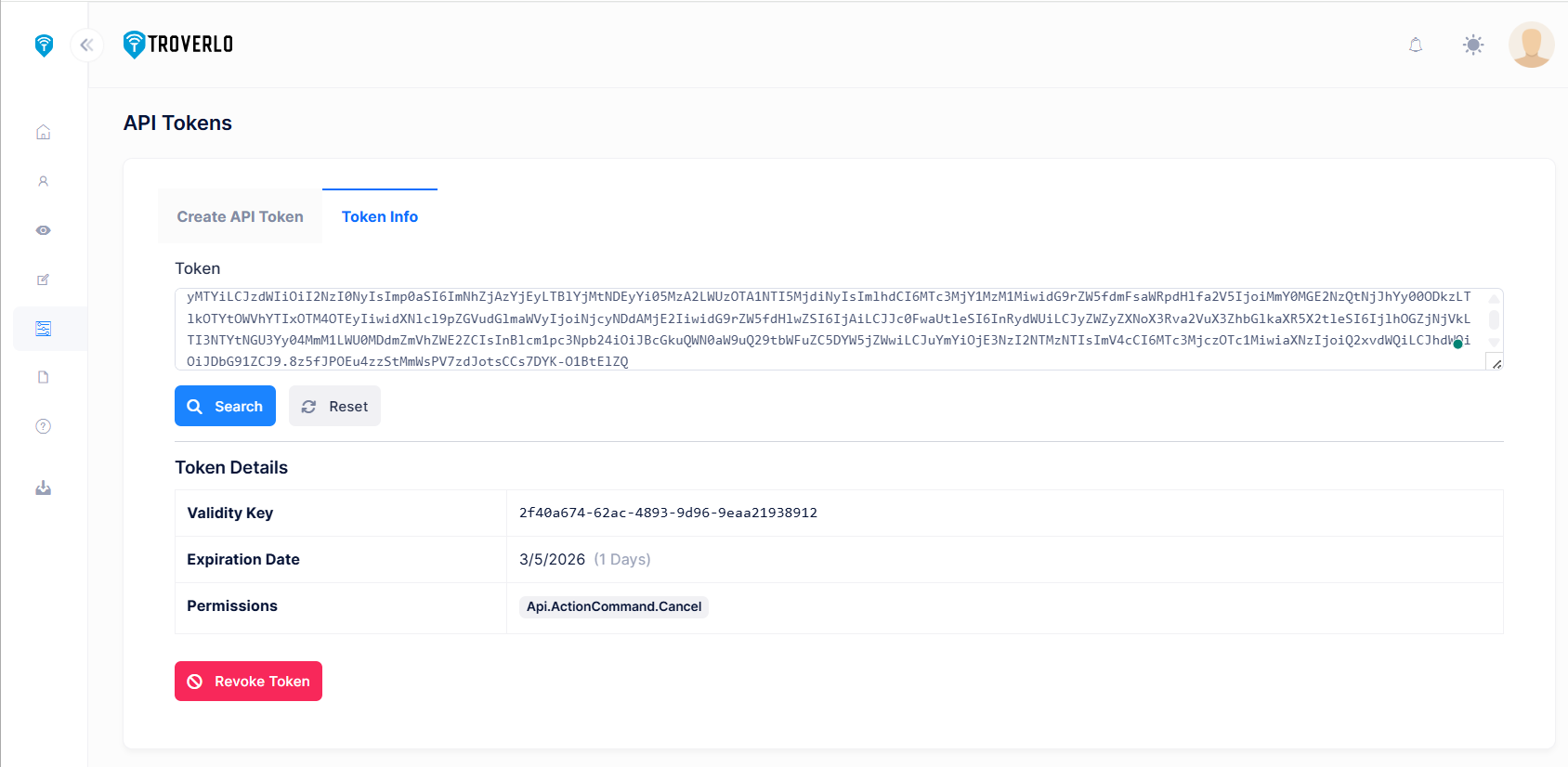1568x767 pixels.
Task: Select the API settings sliders sidebar icon
Action: [44, 329]
